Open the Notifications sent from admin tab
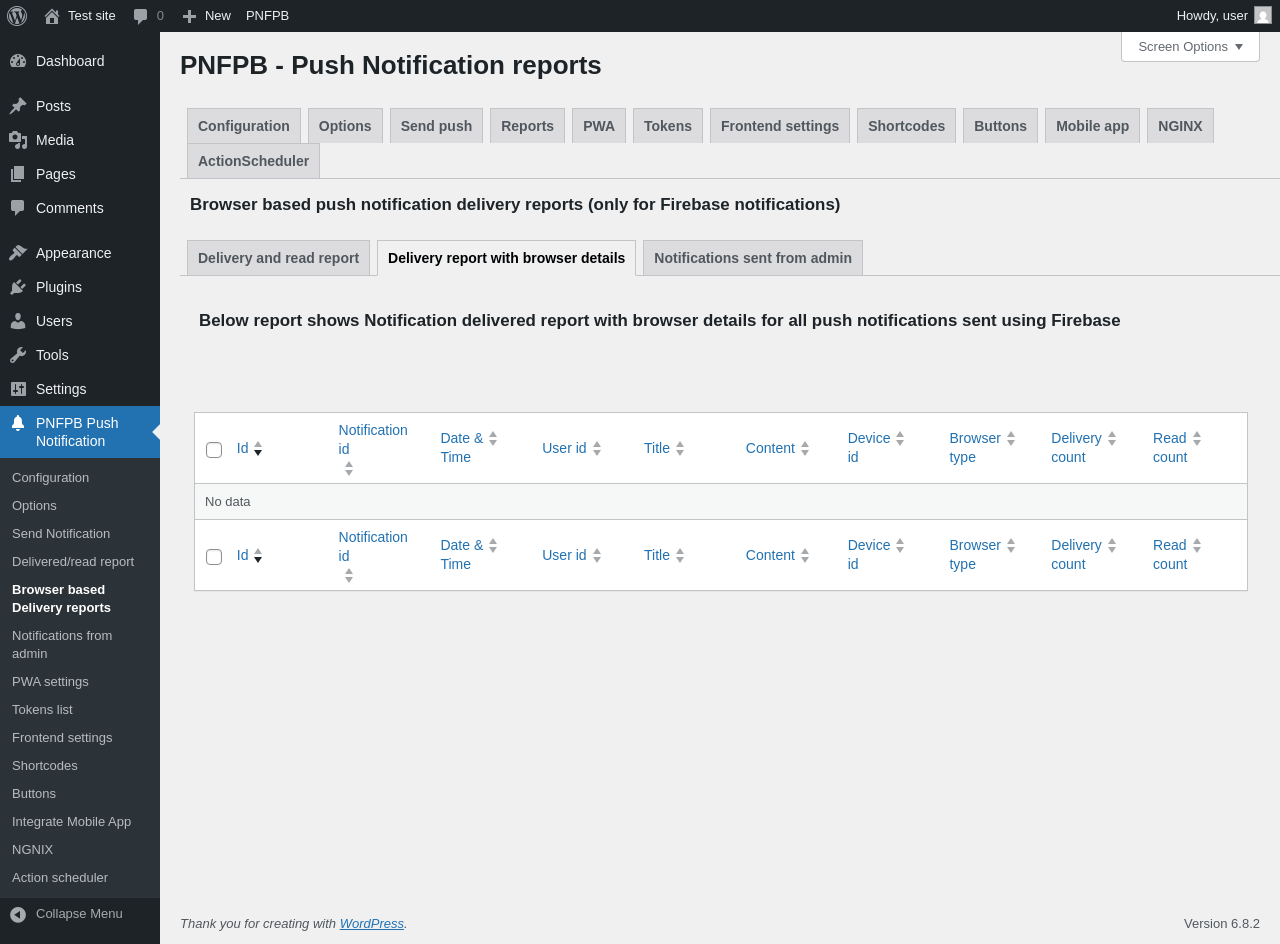This screenshot has width=1280, height=944. pos(752,258)
